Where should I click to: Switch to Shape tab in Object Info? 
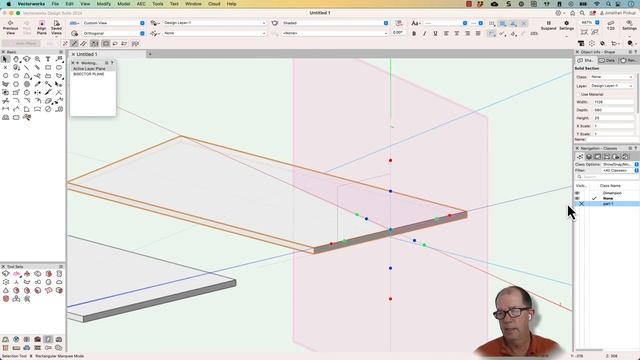pyautogui.click(x=586, y=60)
